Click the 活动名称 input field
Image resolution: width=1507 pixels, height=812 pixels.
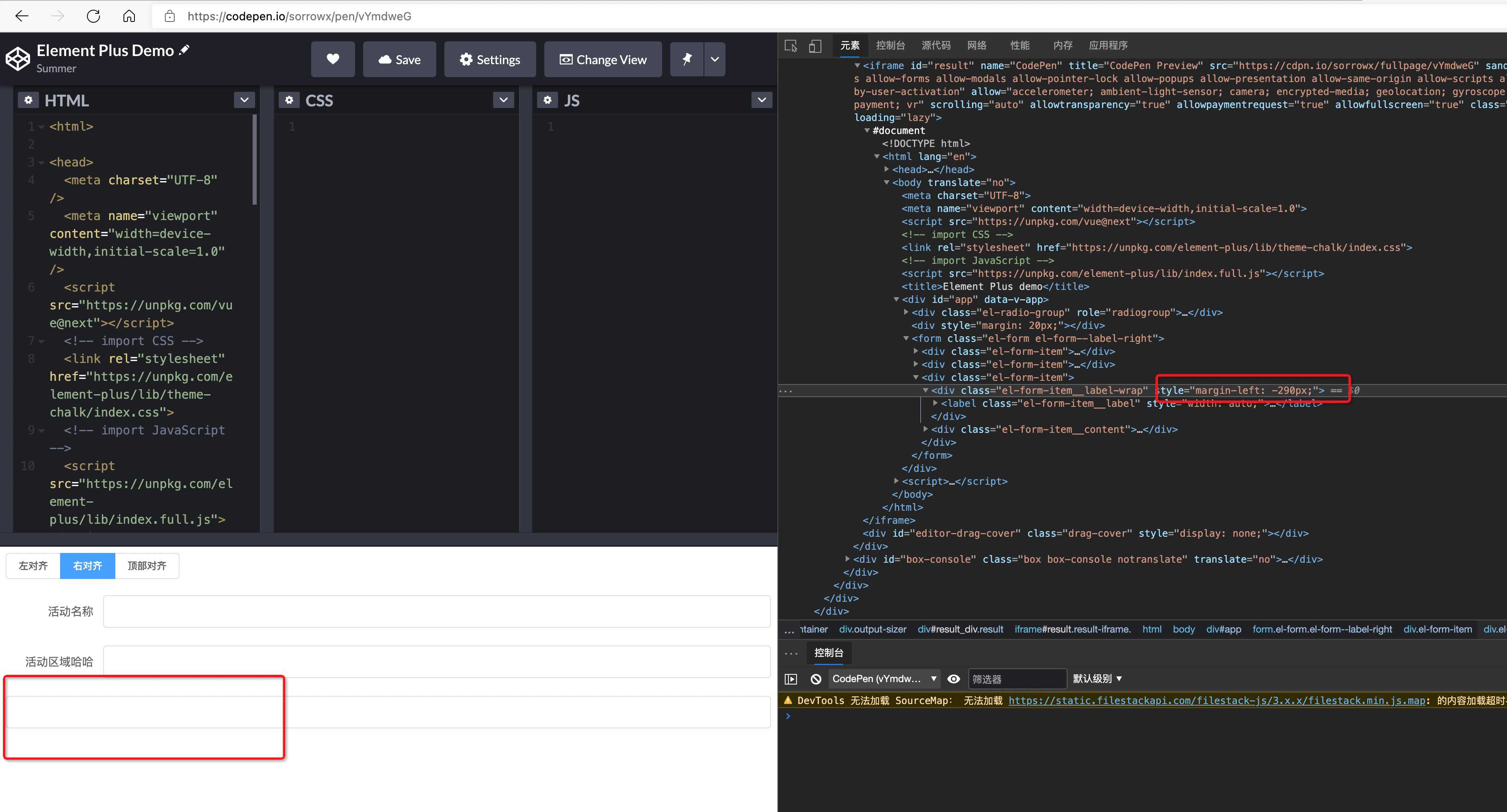coord(437,611)
